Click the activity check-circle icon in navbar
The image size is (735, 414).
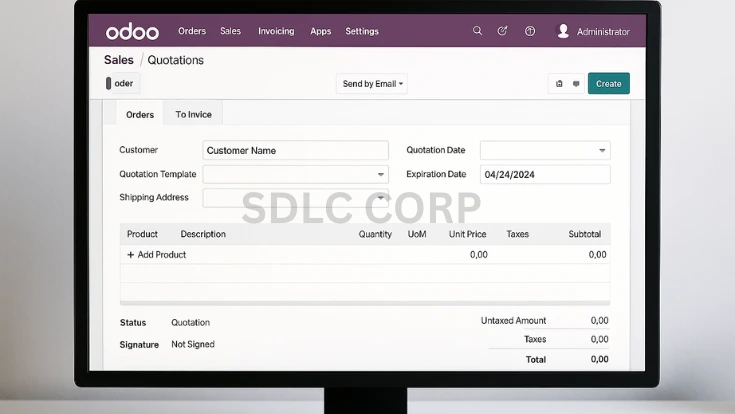pos(502,31)
